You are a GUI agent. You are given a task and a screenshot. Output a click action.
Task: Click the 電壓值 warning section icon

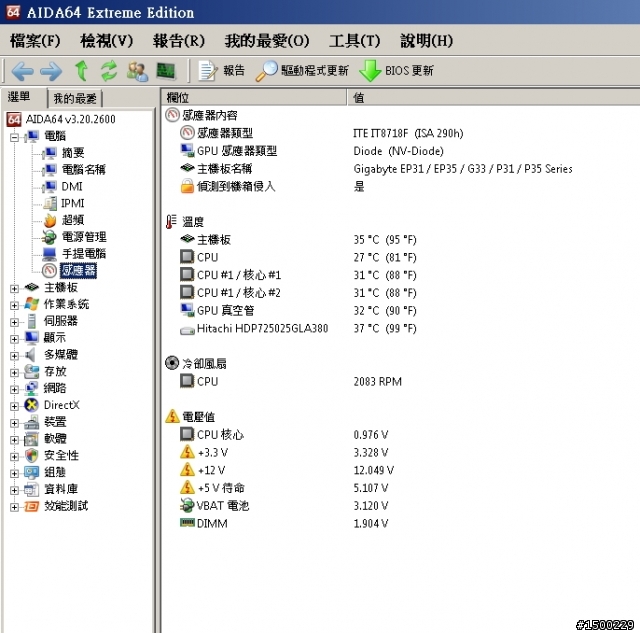tap(173, 416)
